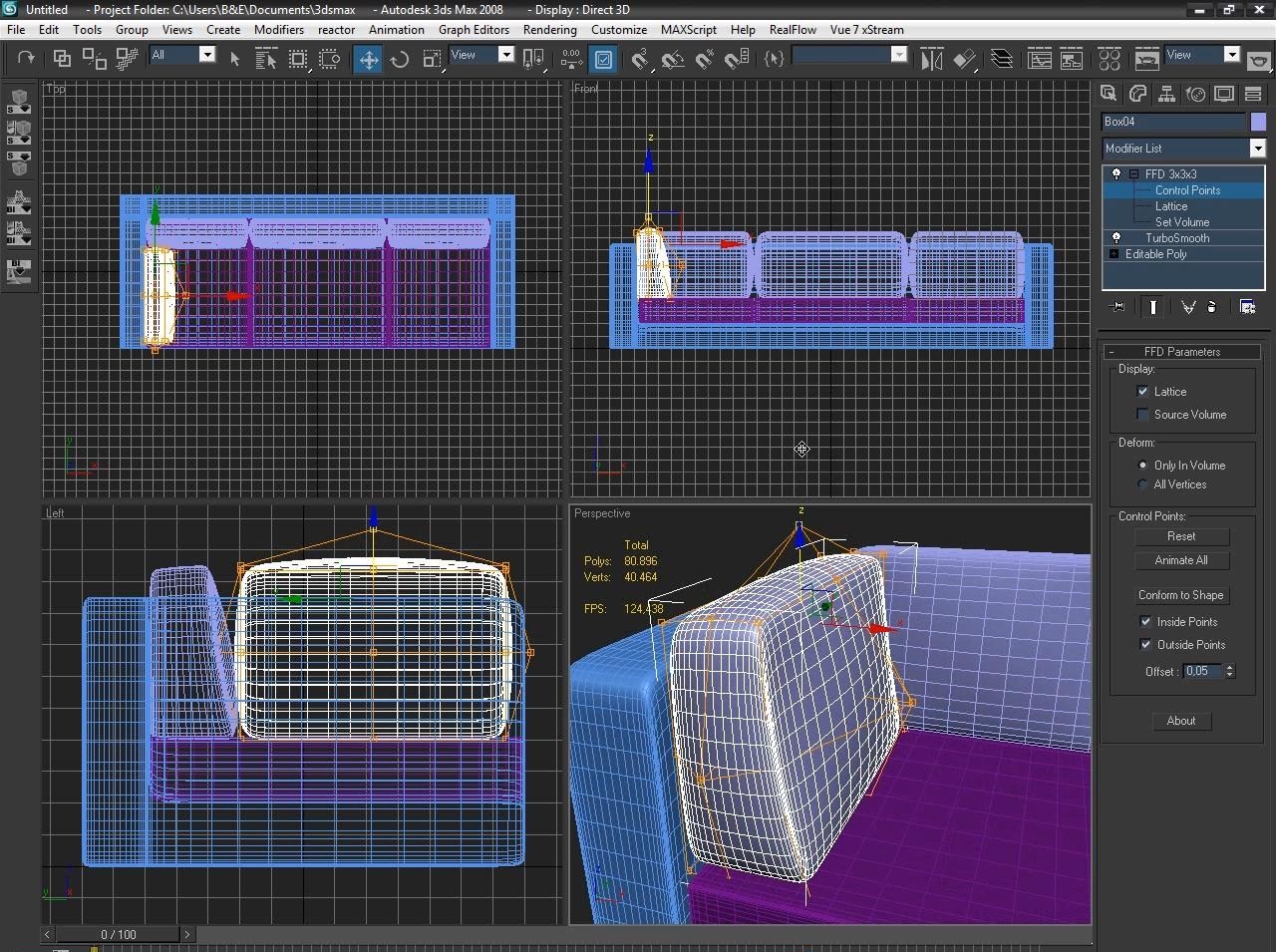This screenshot has height=952, width=1276.
Task: Select the All Vertices radio button
Action: 1142,484
